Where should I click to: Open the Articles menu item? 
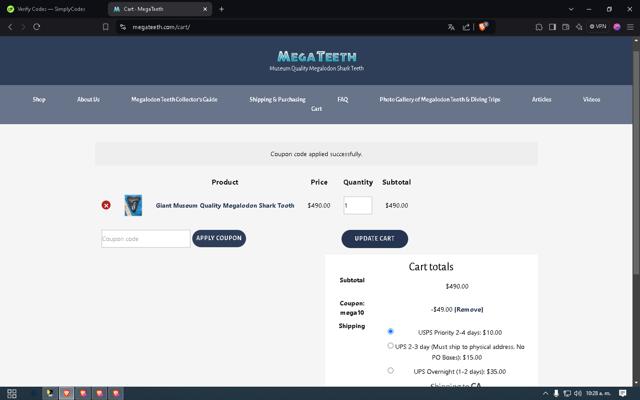coord(542,99)
